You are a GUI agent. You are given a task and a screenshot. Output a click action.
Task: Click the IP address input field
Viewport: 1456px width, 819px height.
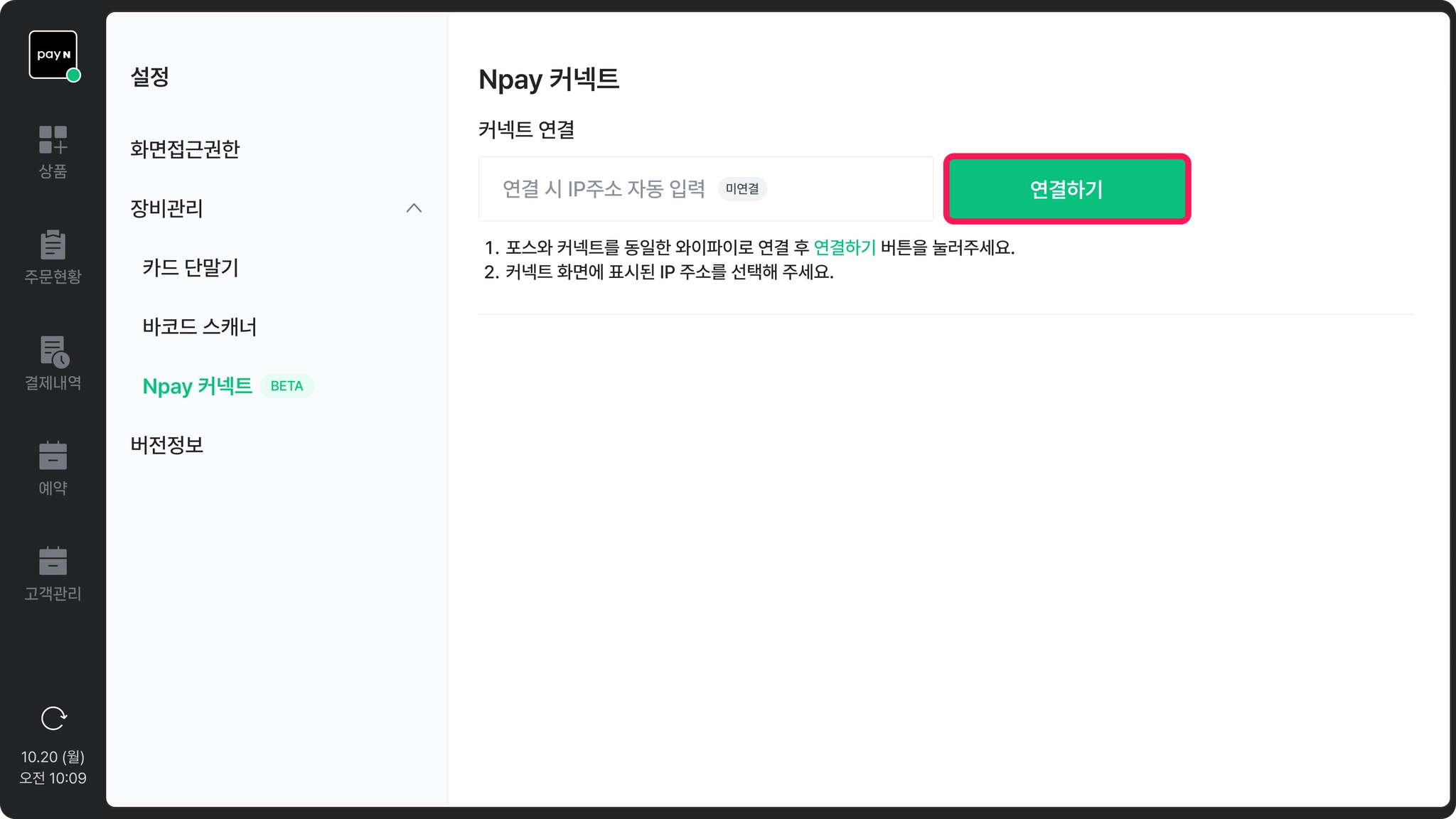[x=604, y=189]
